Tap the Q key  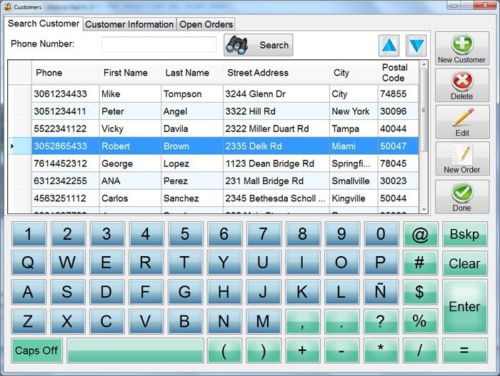point(28,263)
